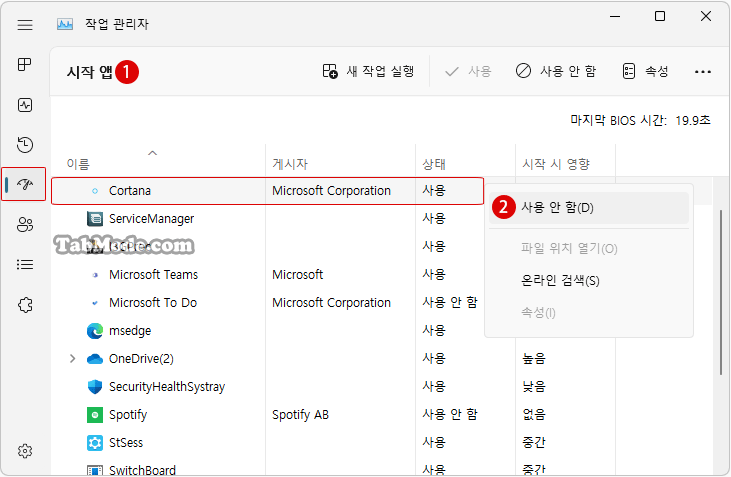Click the SecurityHealthSystray shield icon
The width and height of the screenshot is (731, 477).
tap(95, 387)
